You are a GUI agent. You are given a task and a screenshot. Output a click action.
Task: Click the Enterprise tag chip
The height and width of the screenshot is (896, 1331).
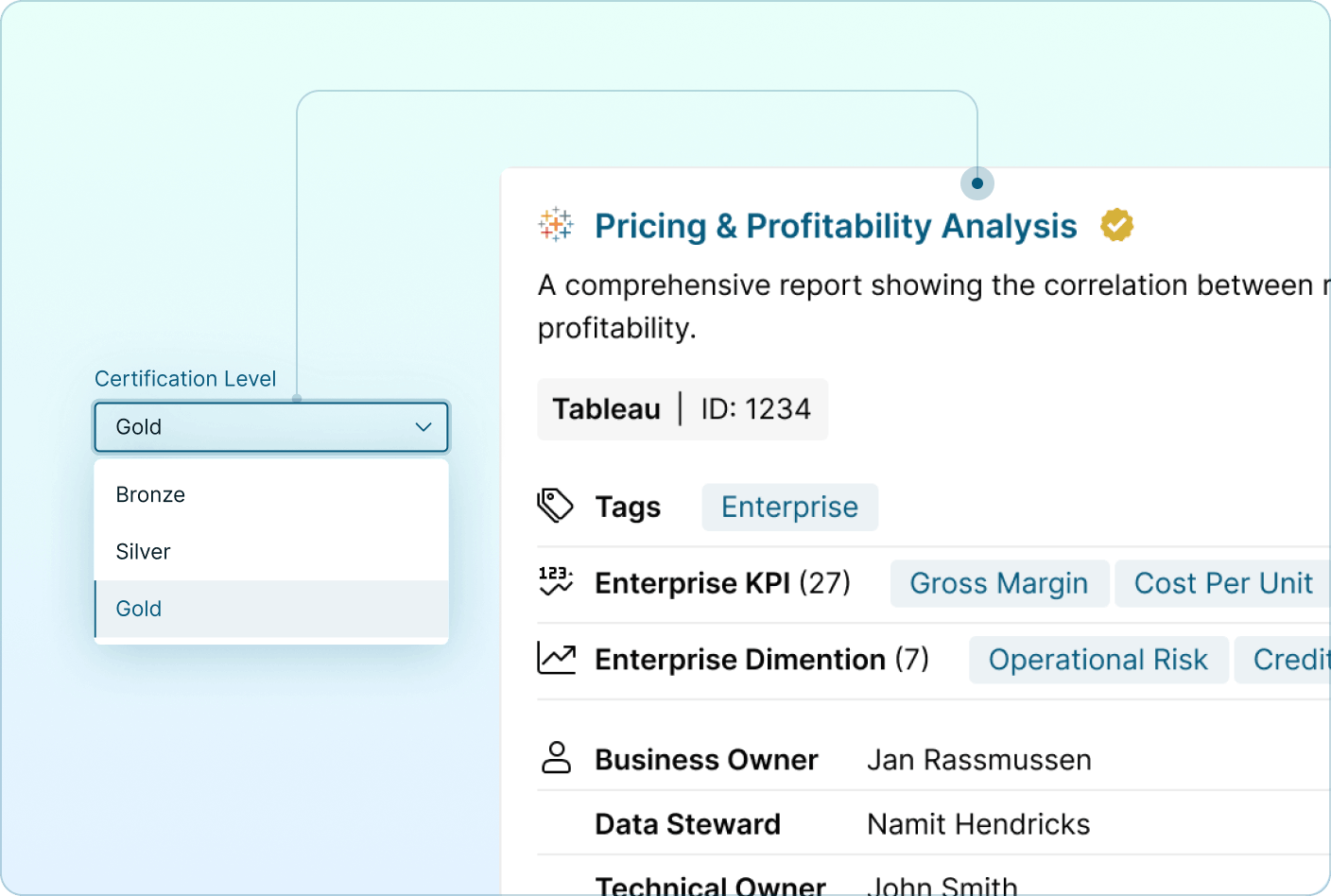(789, 507)
